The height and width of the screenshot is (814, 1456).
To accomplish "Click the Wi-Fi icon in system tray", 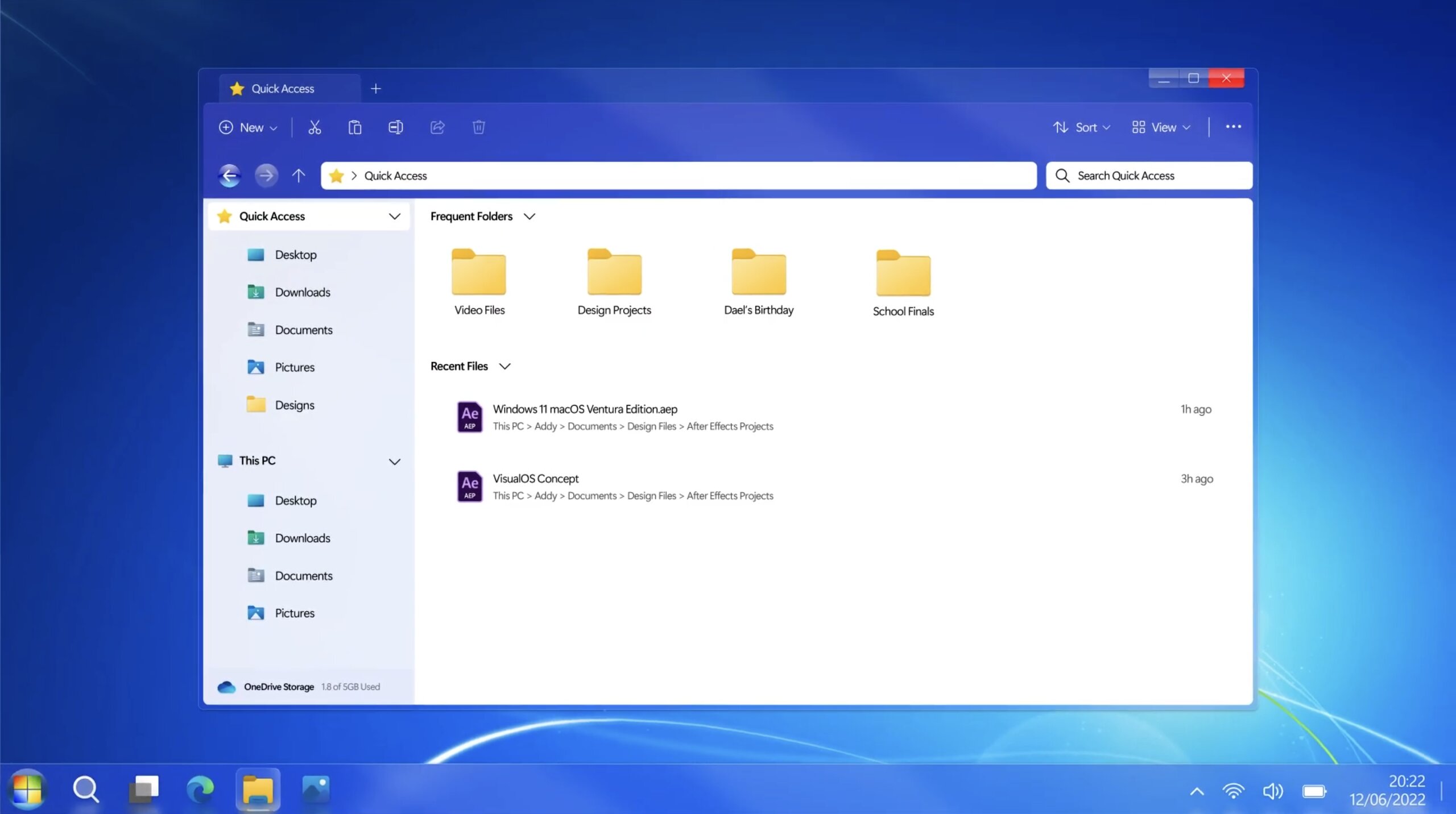I will [1233, 791].
